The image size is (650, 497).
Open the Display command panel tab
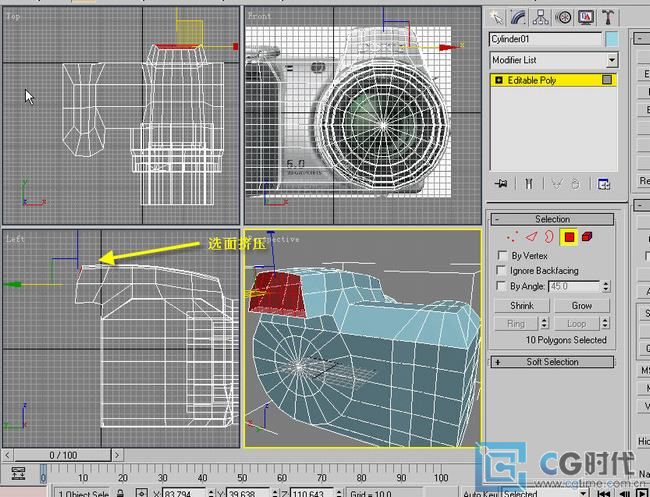[586, 17]
